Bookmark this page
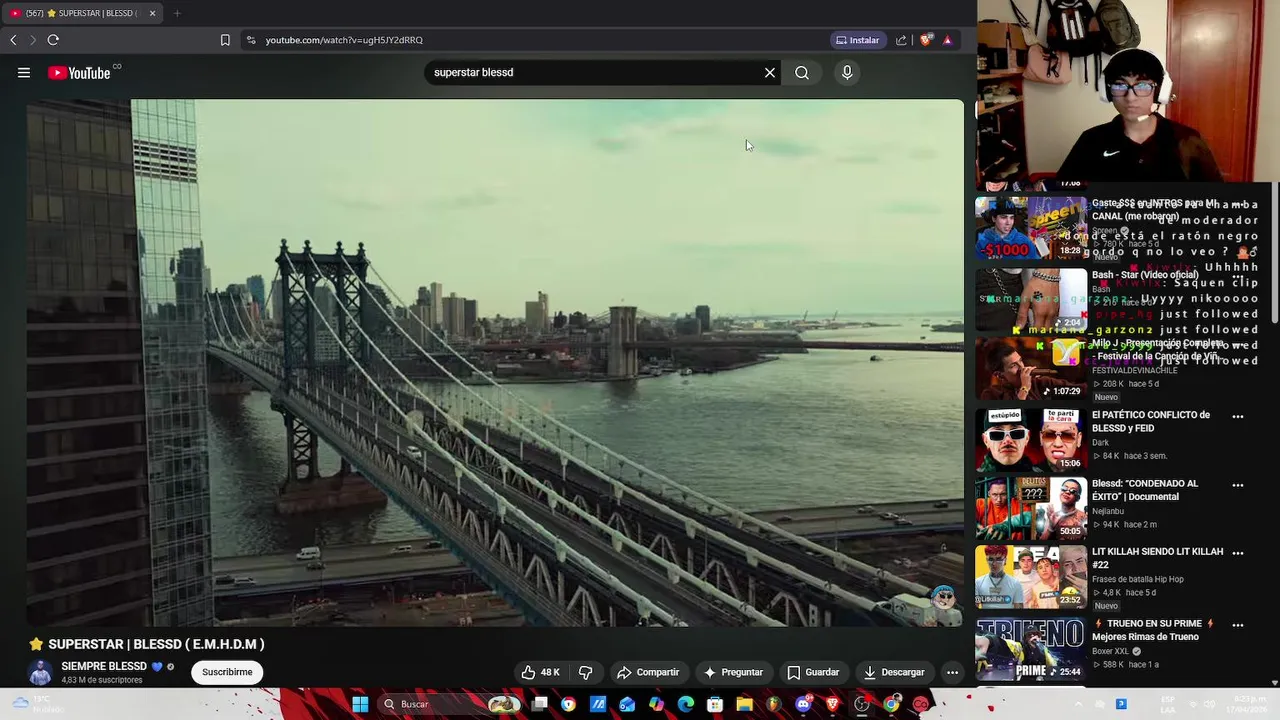This screenshot has width=1280, height=720. 225,40
